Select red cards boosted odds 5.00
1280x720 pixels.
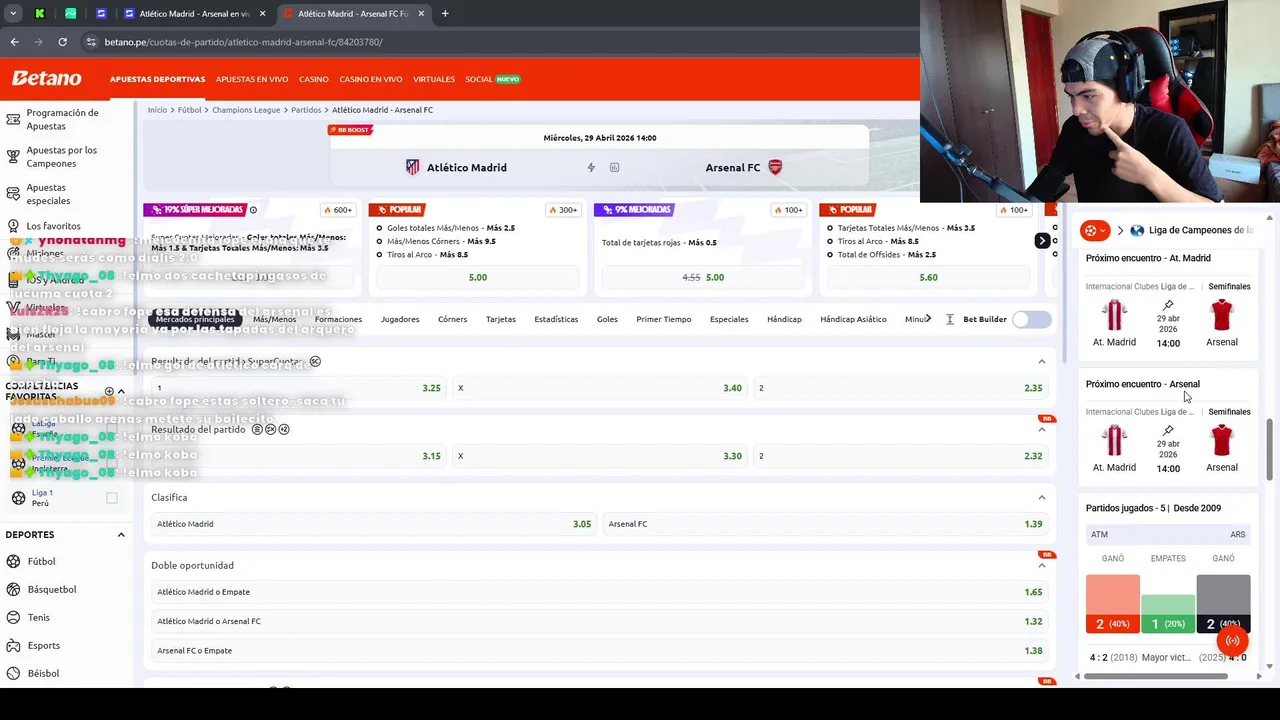(703, 277)
